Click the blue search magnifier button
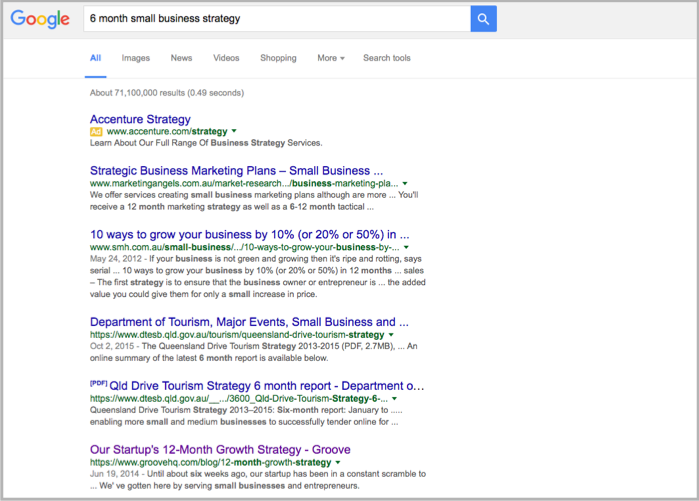The image size is (699, 501). pyautogui.click(x=483, y=19)
